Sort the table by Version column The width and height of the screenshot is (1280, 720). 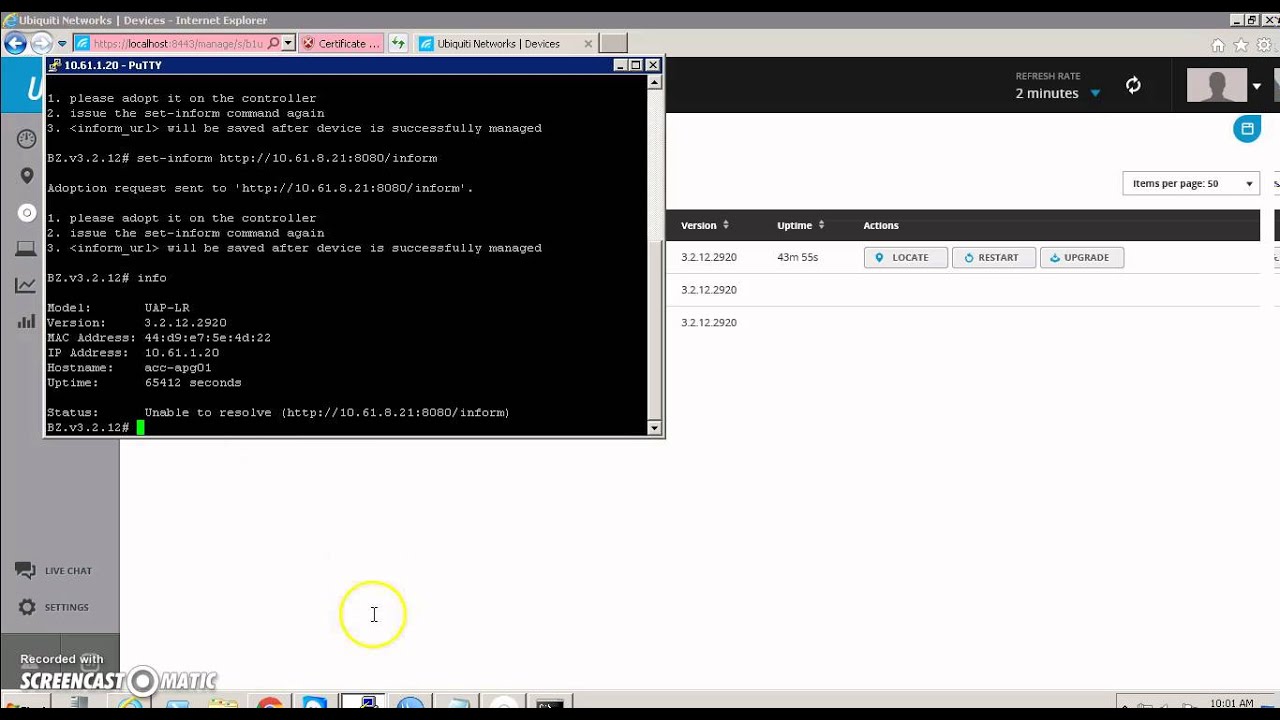coord(705,225)
